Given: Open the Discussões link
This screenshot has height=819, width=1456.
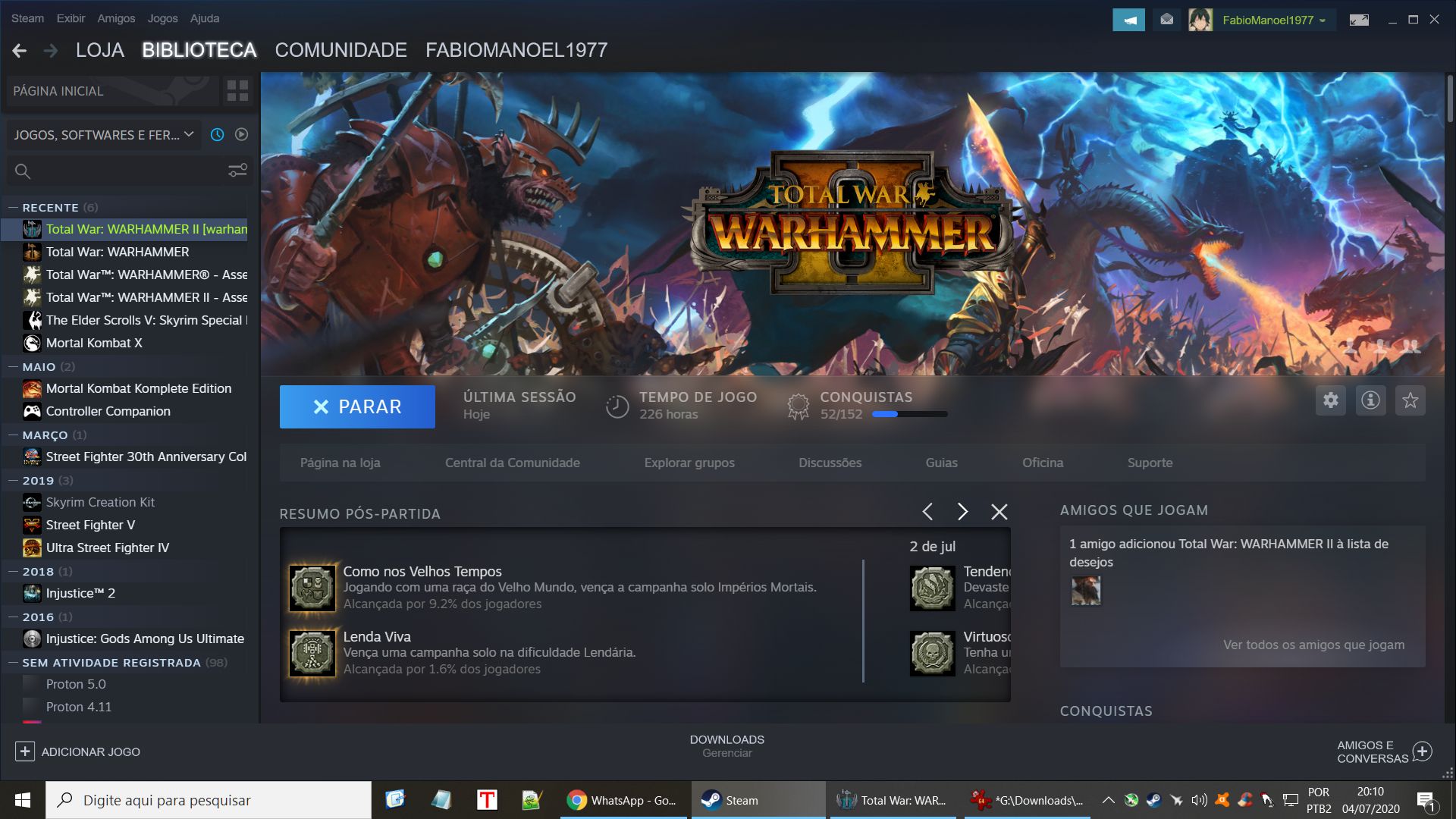Looking at the screenshot, I should tap(830, 463).
